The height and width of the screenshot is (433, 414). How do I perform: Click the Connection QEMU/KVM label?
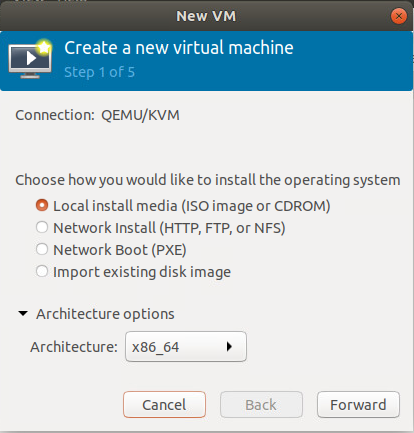point(97,115)
